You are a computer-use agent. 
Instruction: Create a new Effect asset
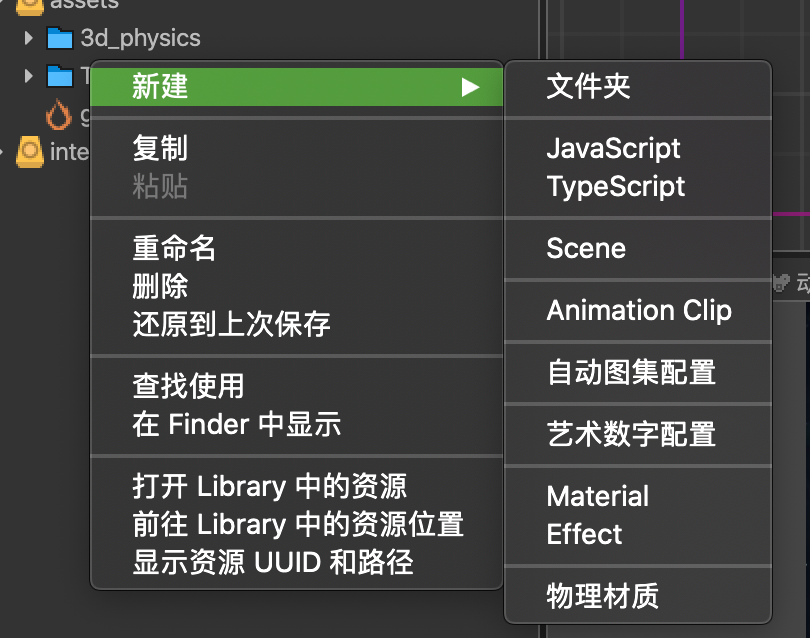point(584,535)
